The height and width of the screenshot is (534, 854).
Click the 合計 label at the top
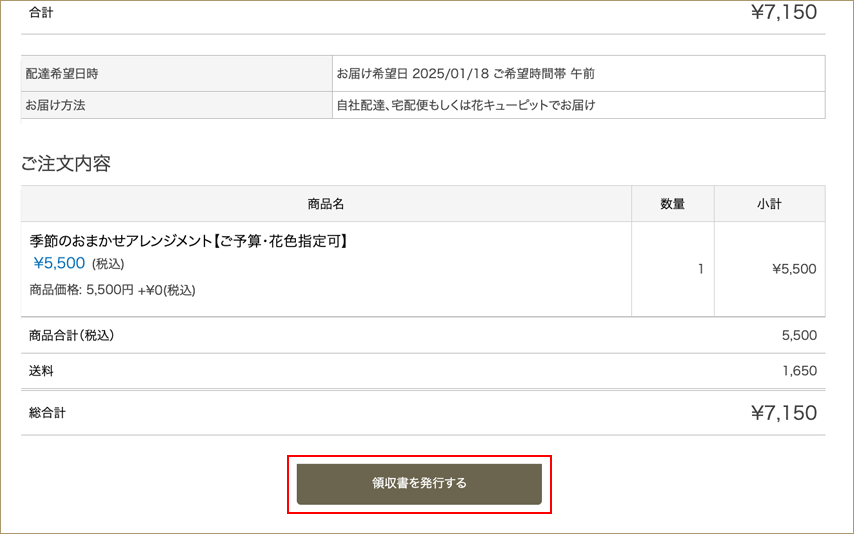click(41, 12)
